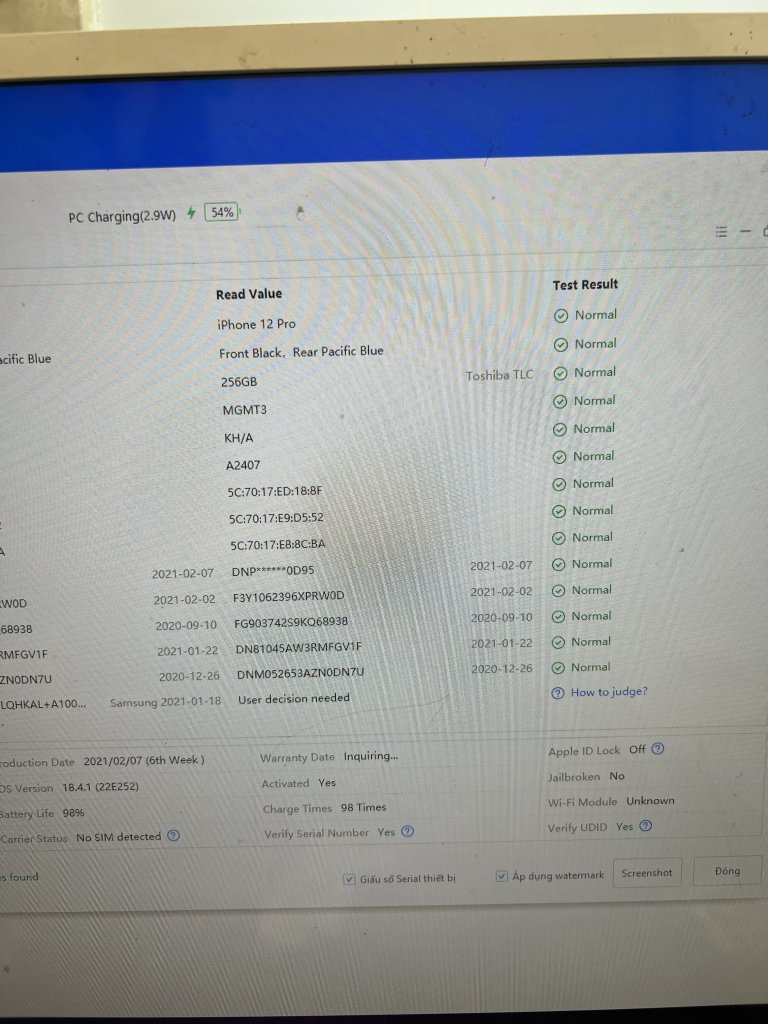Click the Samsung 2021-01-18 text
Image resolution: width=768 pixels, height=1024 pixels.
tap(165, 702)
